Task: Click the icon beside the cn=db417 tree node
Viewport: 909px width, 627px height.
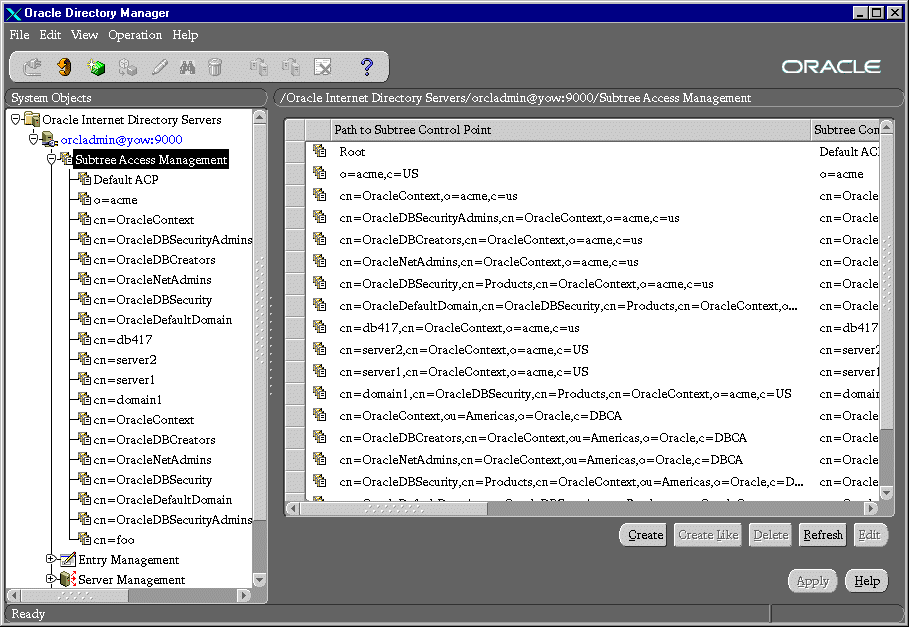Action: point(85,339)
